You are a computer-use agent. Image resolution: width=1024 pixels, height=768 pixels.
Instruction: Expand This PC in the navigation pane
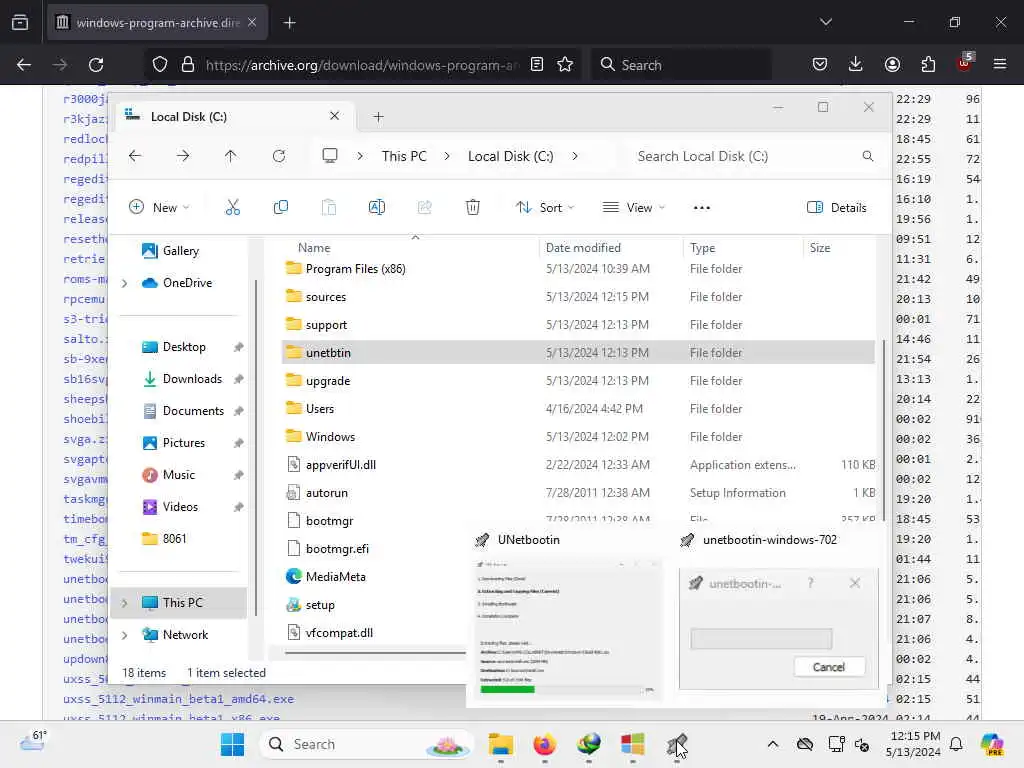click(x=124, y=603)
